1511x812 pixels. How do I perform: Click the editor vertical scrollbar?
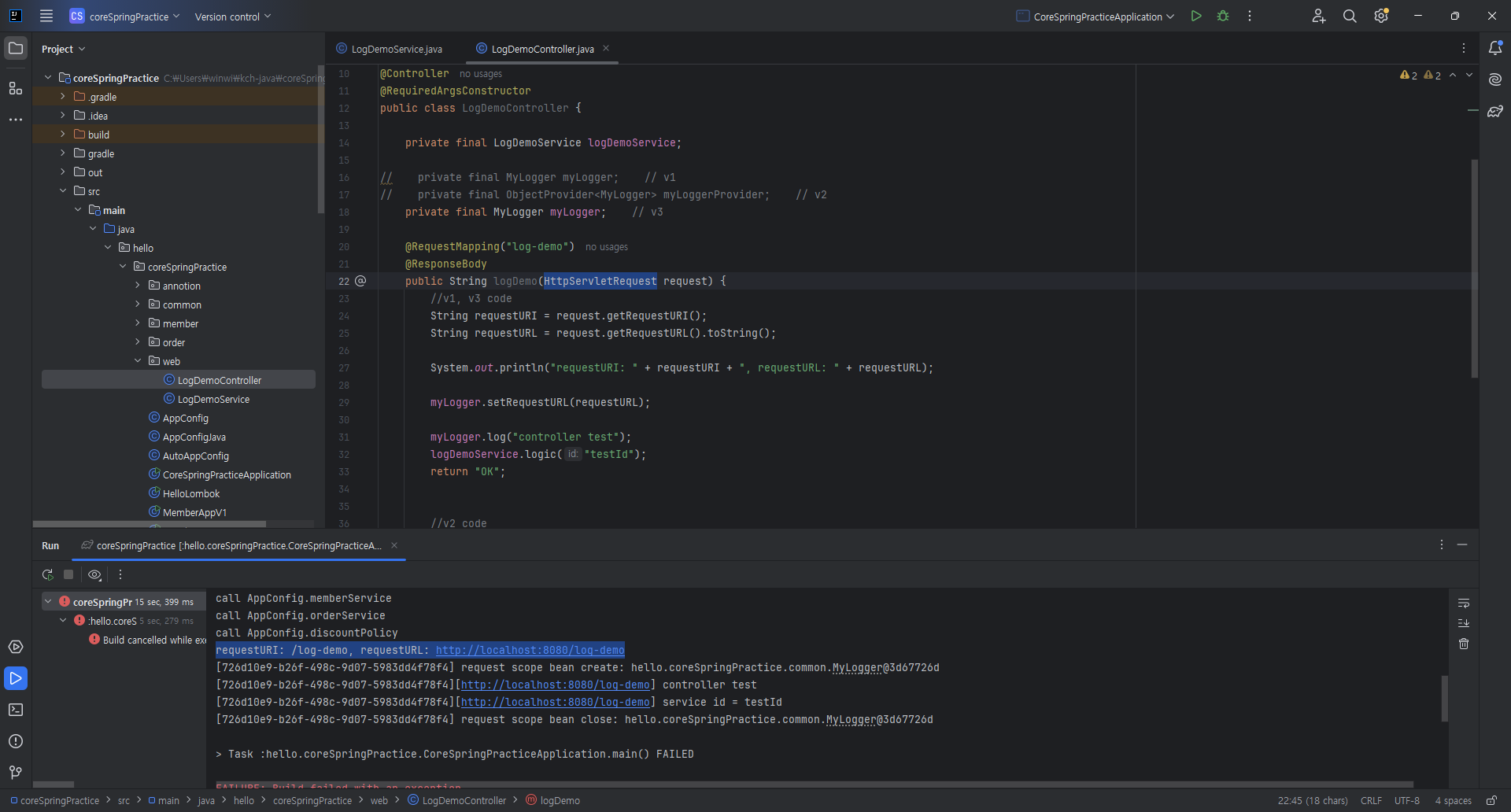1474,269
